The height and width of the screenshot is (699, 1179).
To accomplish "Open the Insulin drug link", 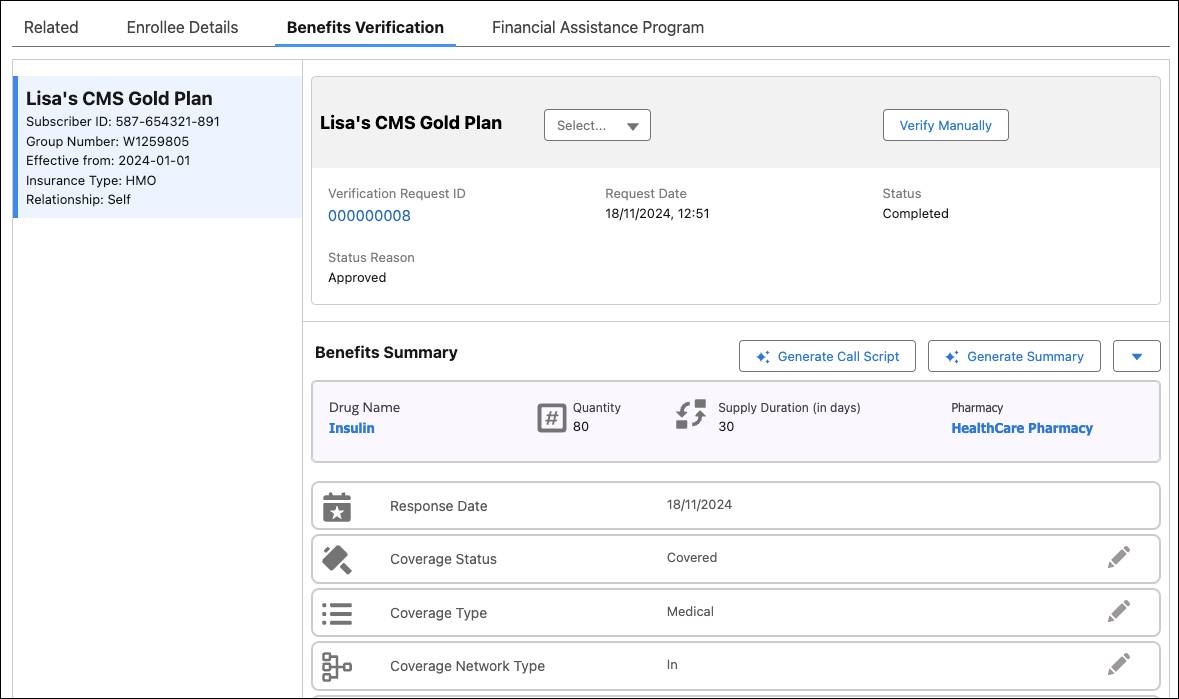I will click(x=352, y=428).
